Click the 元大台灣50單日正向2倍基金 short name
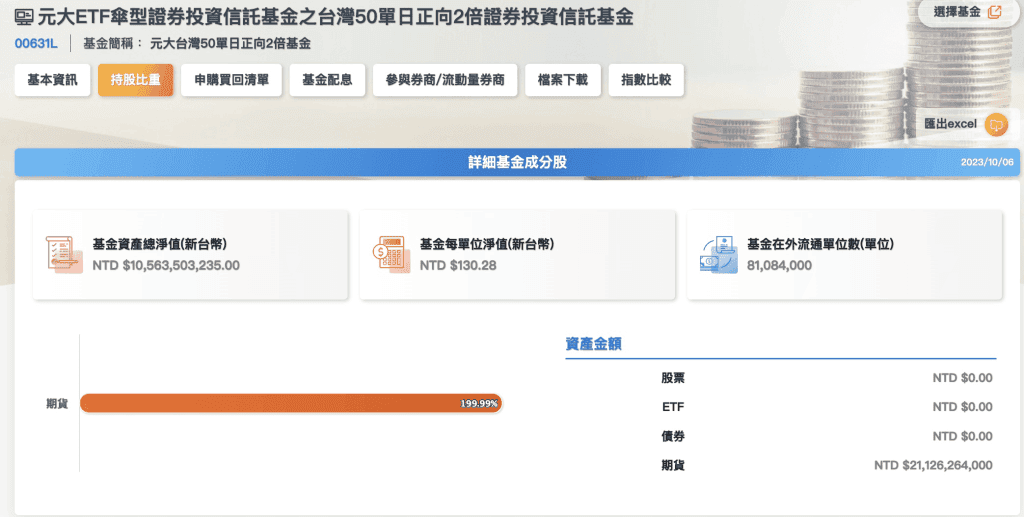The image size is (1024, 517). click(231, 44)
